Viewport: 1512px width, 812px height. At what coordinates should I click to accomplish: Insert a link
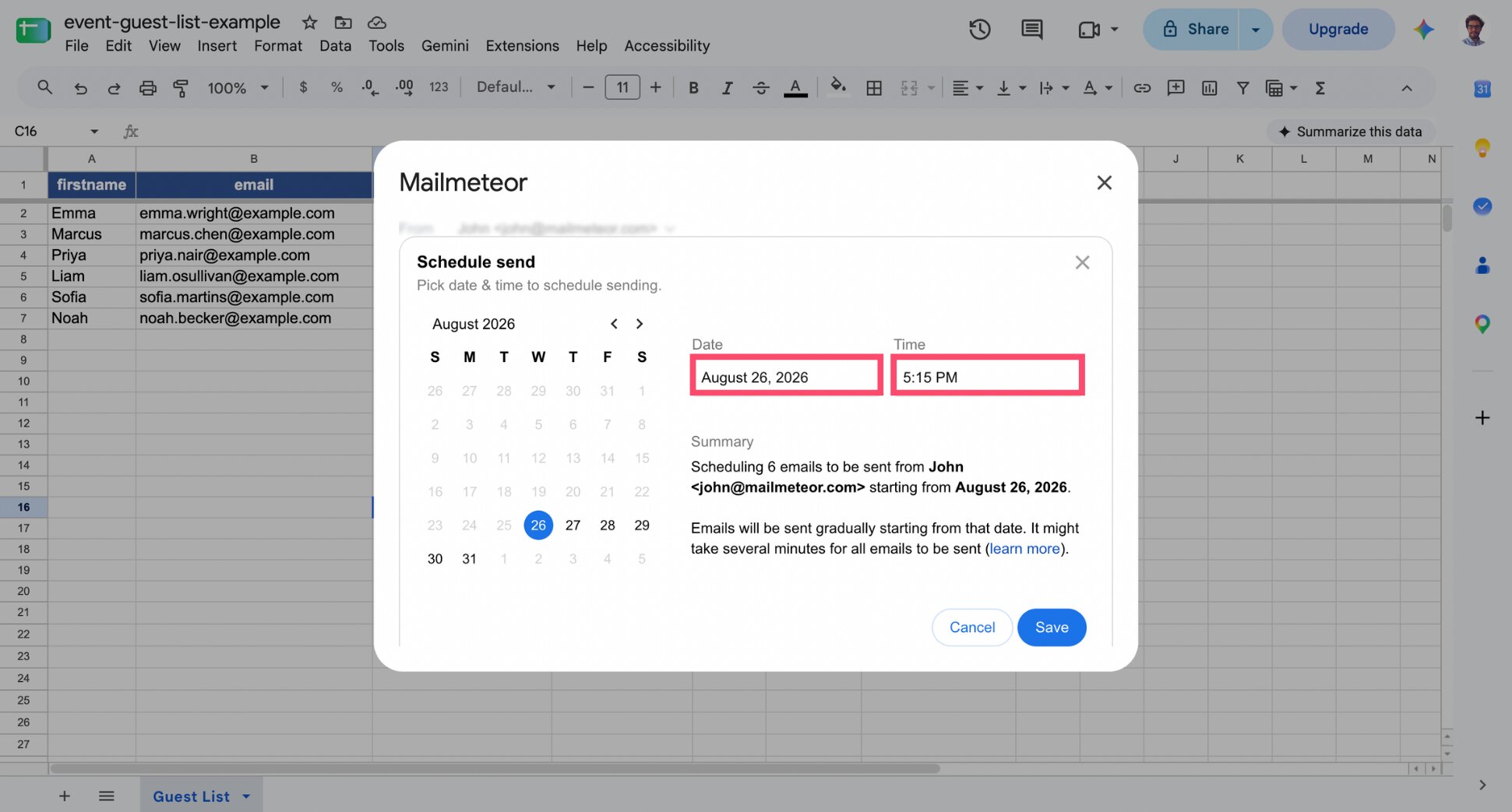pos(1142,88)
